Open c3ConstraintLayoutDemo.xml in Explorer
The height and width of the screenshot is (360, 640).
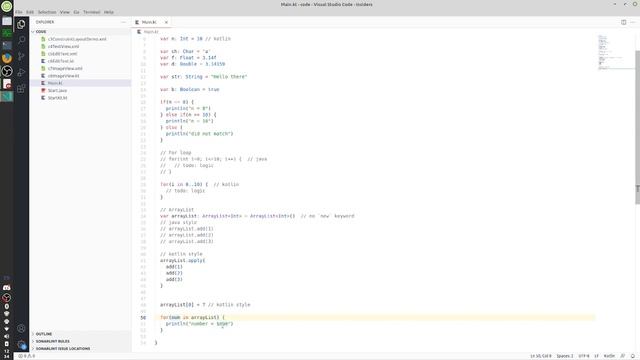[x=80, y=39]
